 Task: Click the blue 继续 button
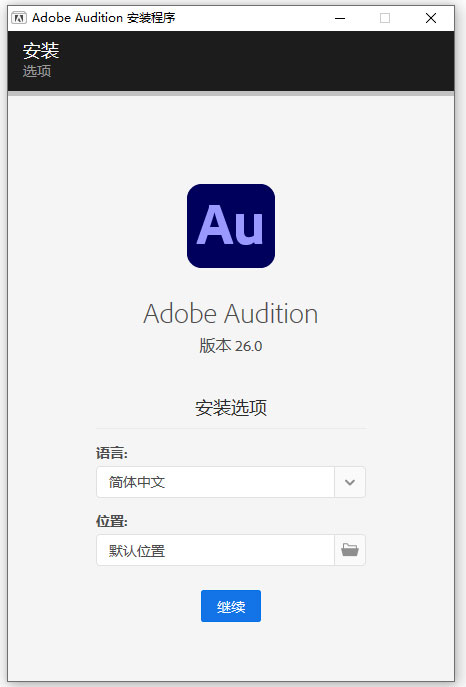[x=231, y=606]
